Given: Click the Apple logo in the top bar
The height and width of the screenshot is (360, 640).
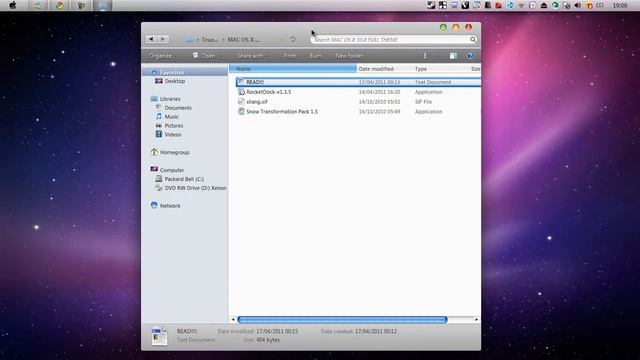Looking at the screenshot, I should [13, 5].
